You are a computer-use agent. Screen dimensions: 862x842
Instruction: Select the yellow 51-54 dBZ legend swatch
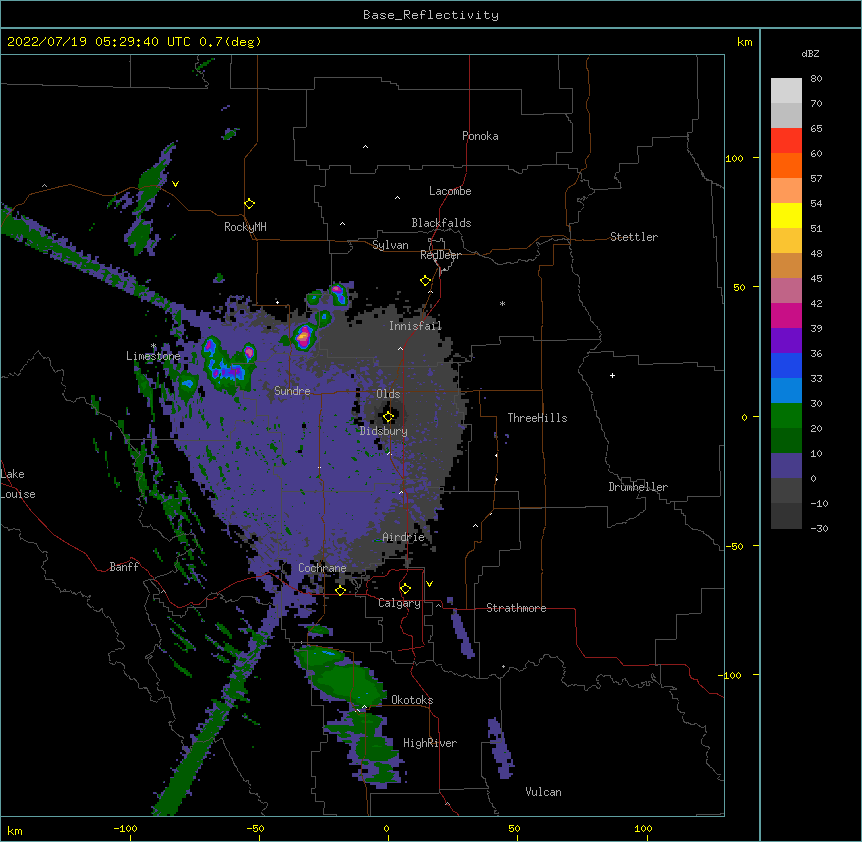point(786,215)
